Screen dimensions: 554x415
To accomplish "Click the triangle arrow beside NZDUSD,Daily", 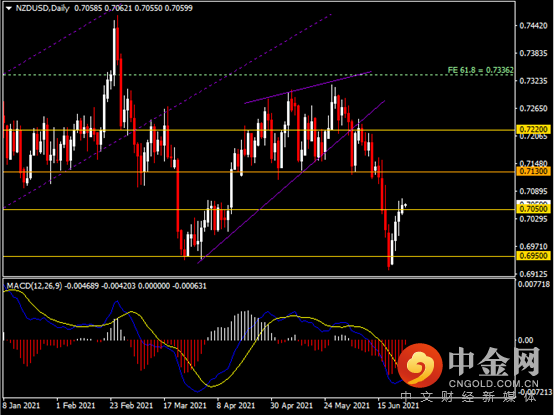I will pyautogui.click(x=9, y=8).
